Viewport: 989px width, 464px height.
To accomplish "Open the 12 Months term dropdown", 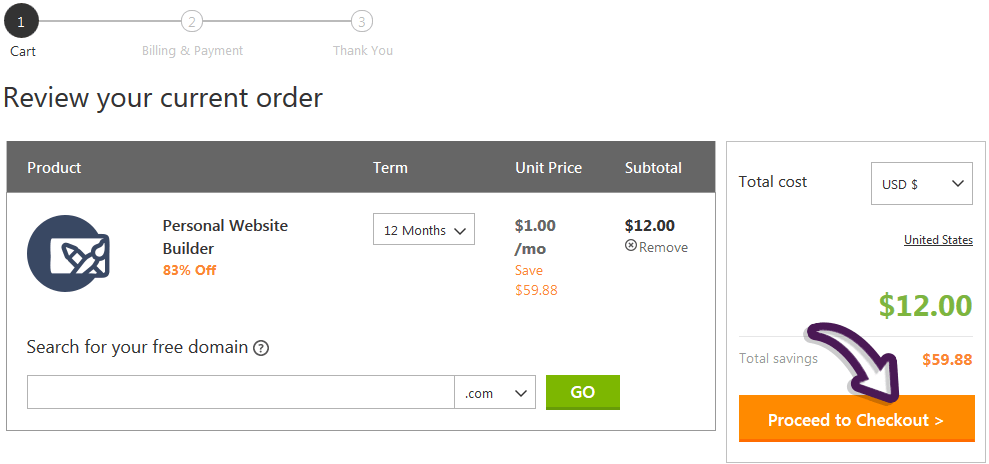I will tap(424, 229).
